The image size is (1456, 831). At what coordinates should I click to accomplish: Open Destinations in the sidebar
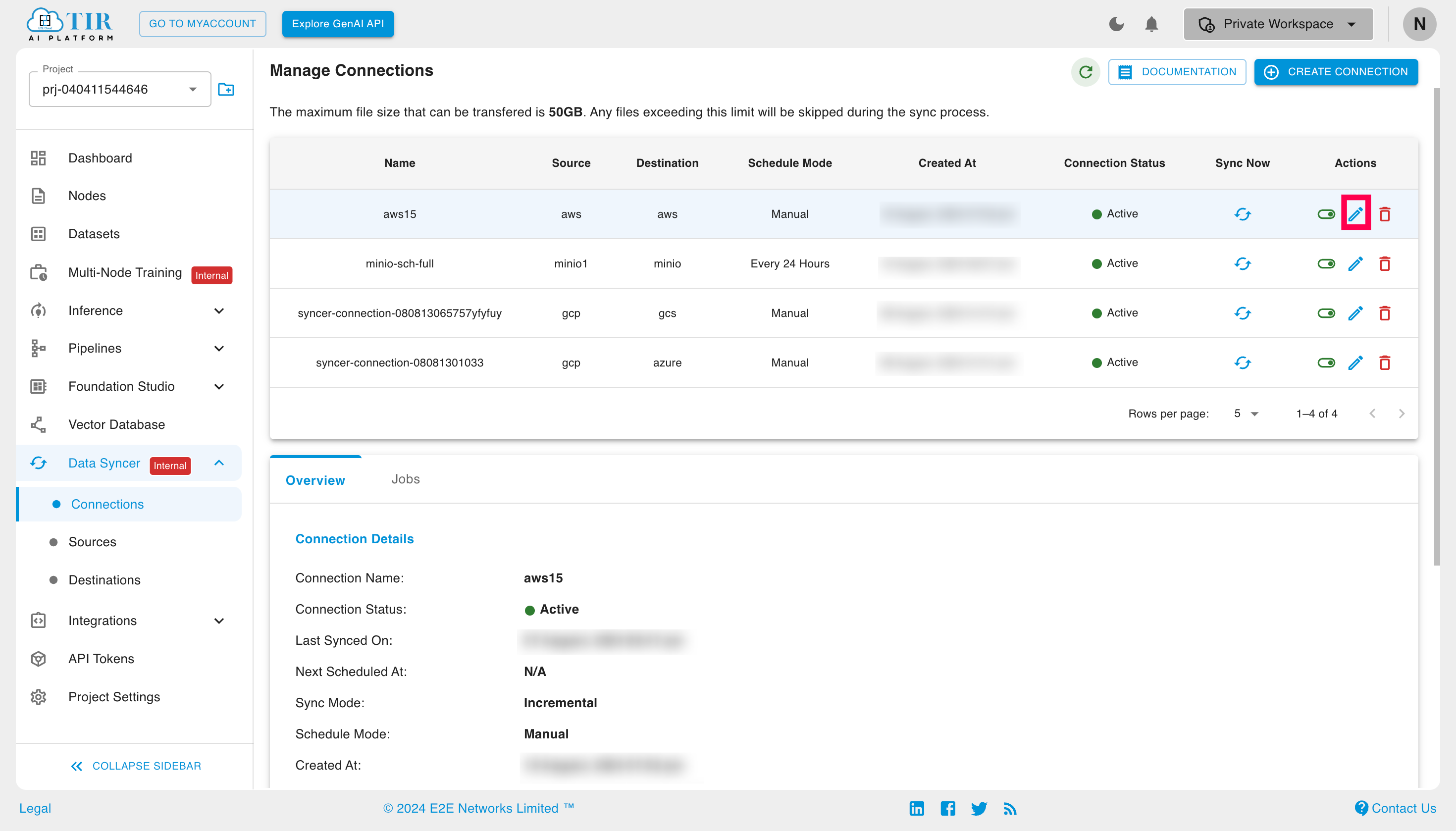(104, 580)
